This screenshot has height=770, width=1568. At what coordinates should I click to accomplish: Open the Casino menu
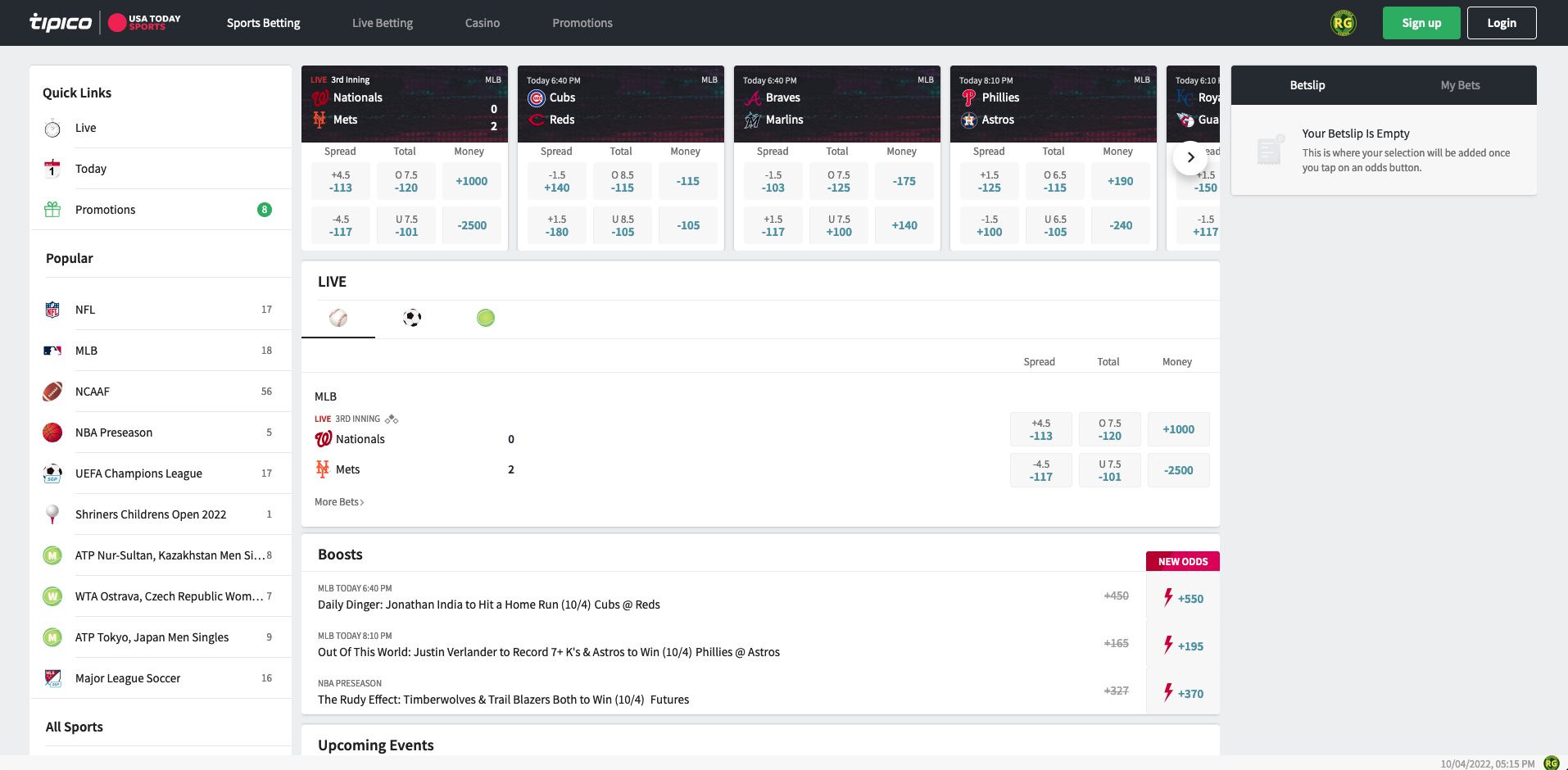(483, 23)
